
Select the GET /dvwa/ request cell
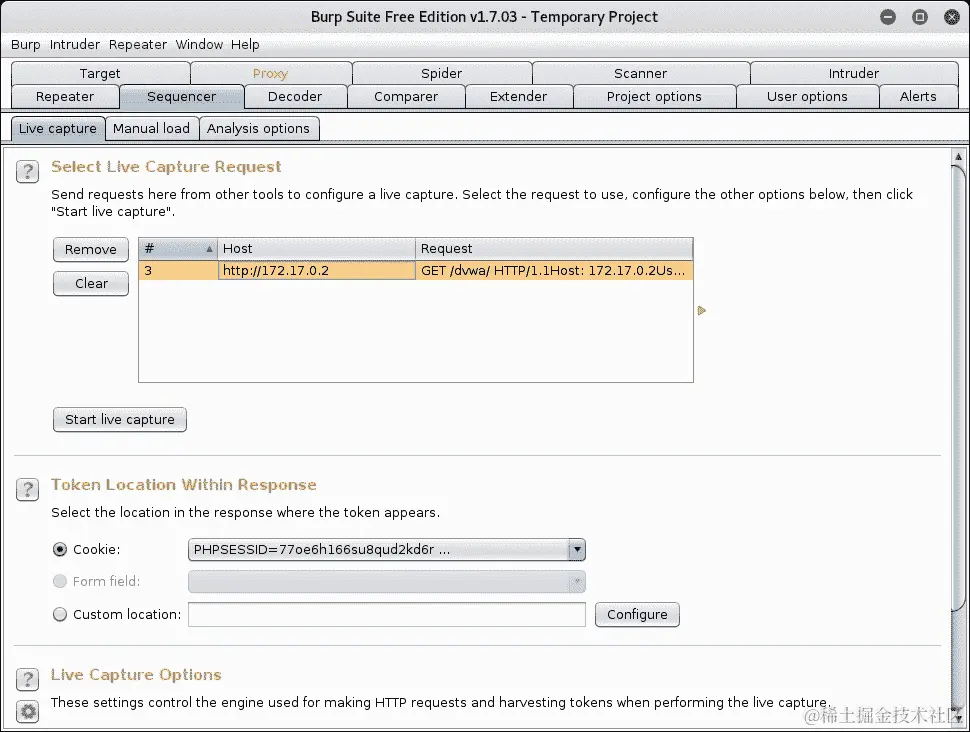[x=554, y=270]
